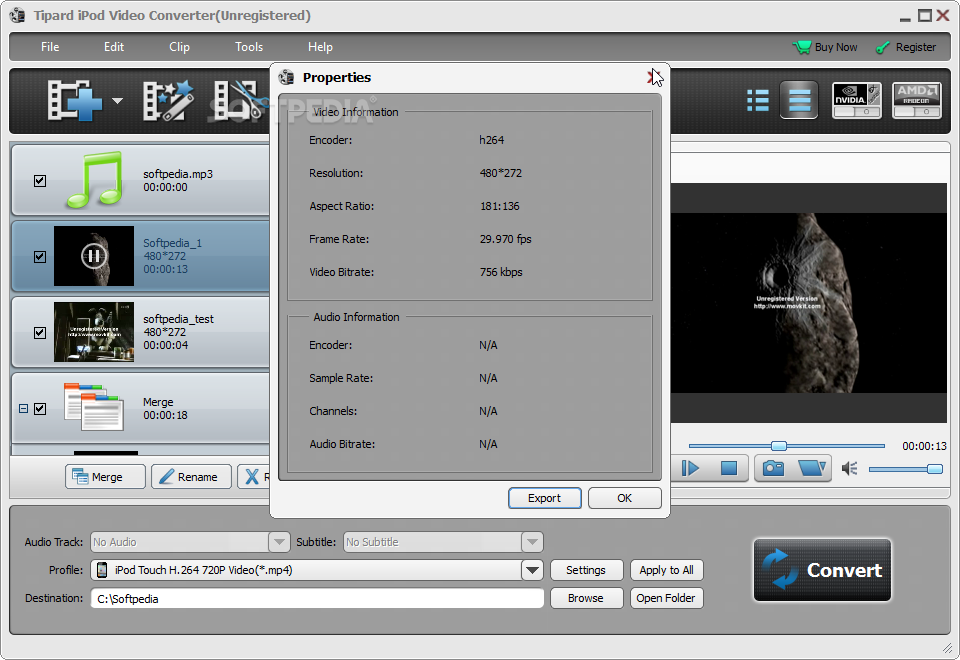Click the Tipard app title bar icon

click(x=18, y=15)
